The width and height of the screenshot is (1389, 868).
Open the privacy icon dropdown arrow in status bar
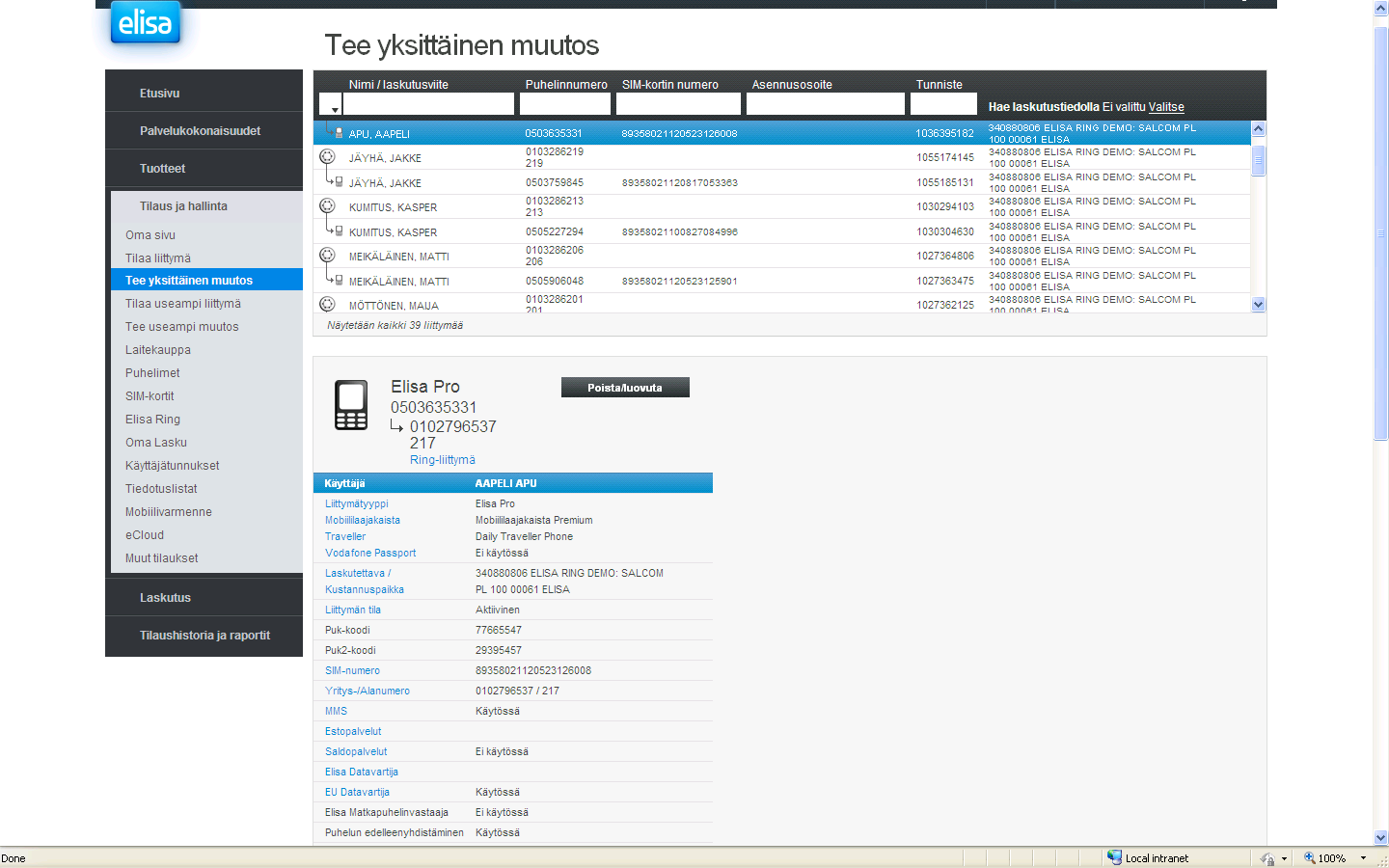point(1284,858)
